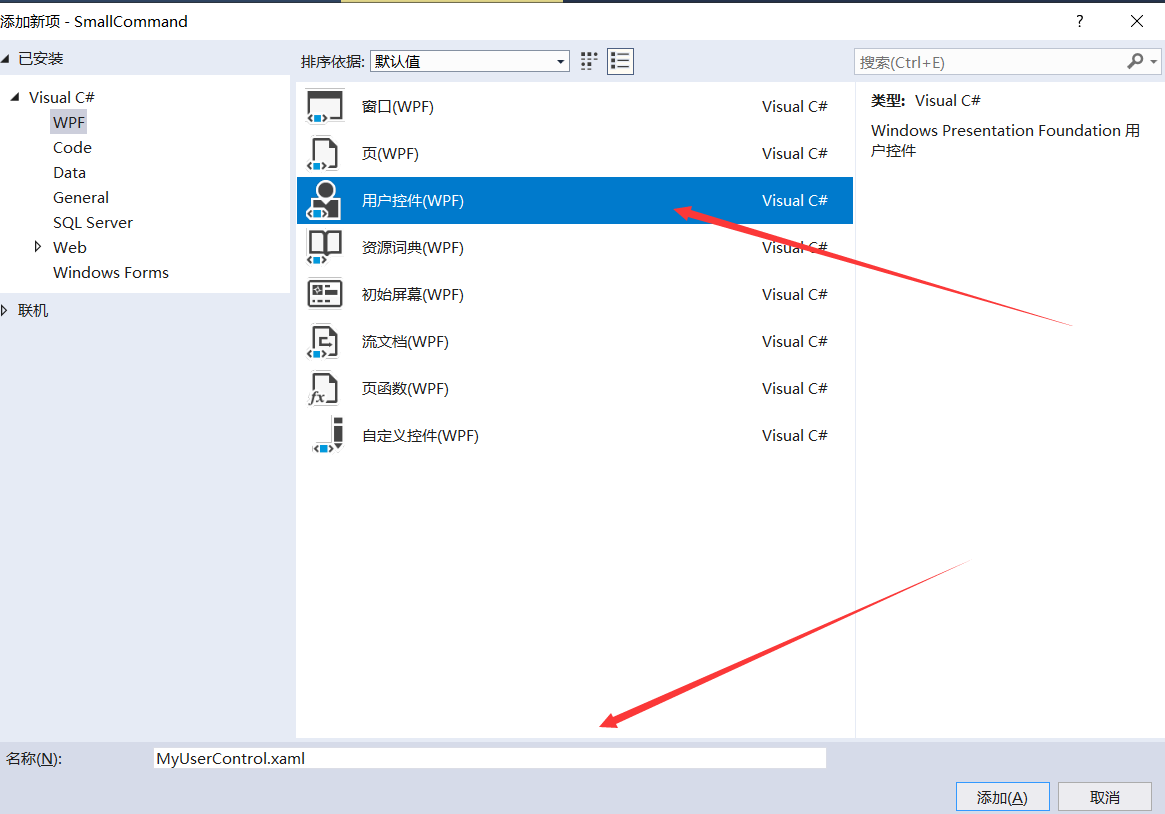The height and width of the screenshot is (814, 1165).
Task: Select the 窗口(WPF) template name
Action: point(397,106)
